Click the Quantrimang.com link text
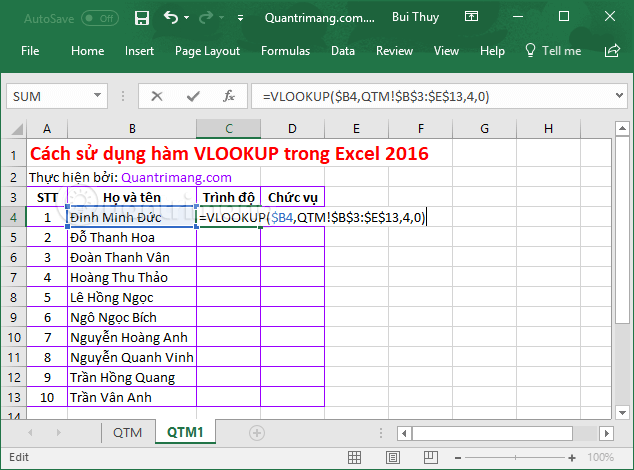The height and width of the screenshot is (470, 634). point(176,178)
